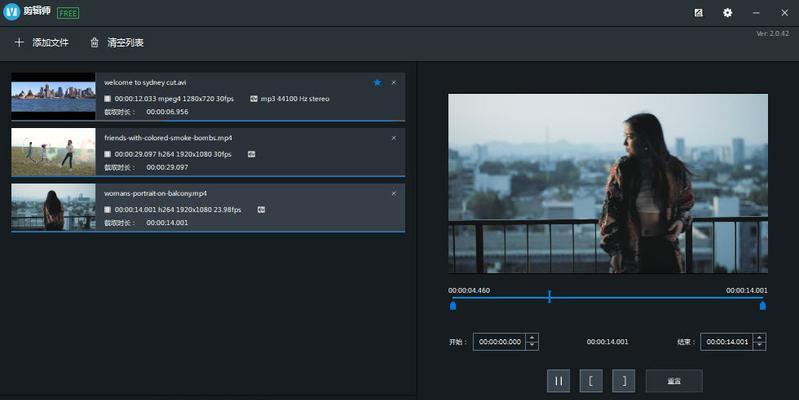Screen dimensions: 799x400
Task: Click the blue timeline seek bar
Action: coord(608,298)
